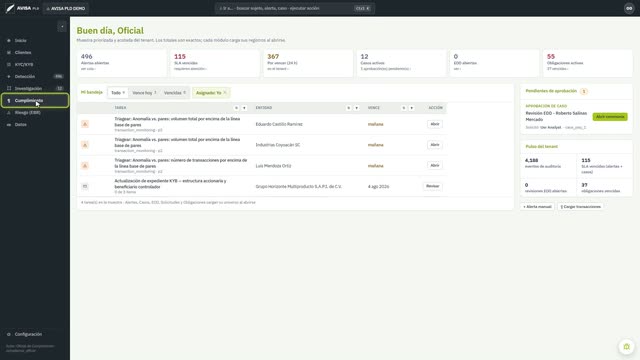This screenshot has width=640, height=360.
Task: Click the Configuración gear icon
Action: click(9, 334)
